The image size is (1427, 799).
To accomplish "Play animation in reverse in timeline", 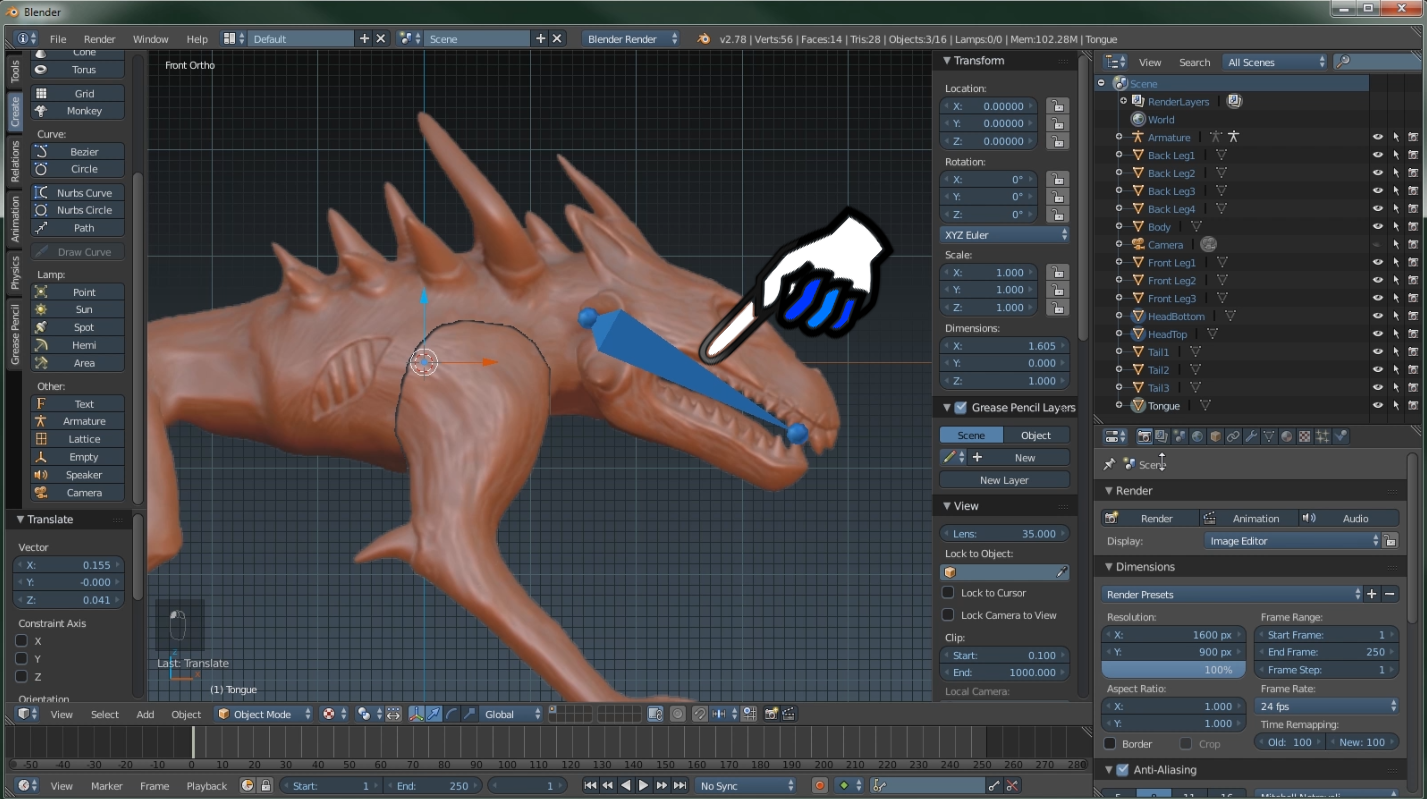I will pyautogui.click(x=626, y=786).
